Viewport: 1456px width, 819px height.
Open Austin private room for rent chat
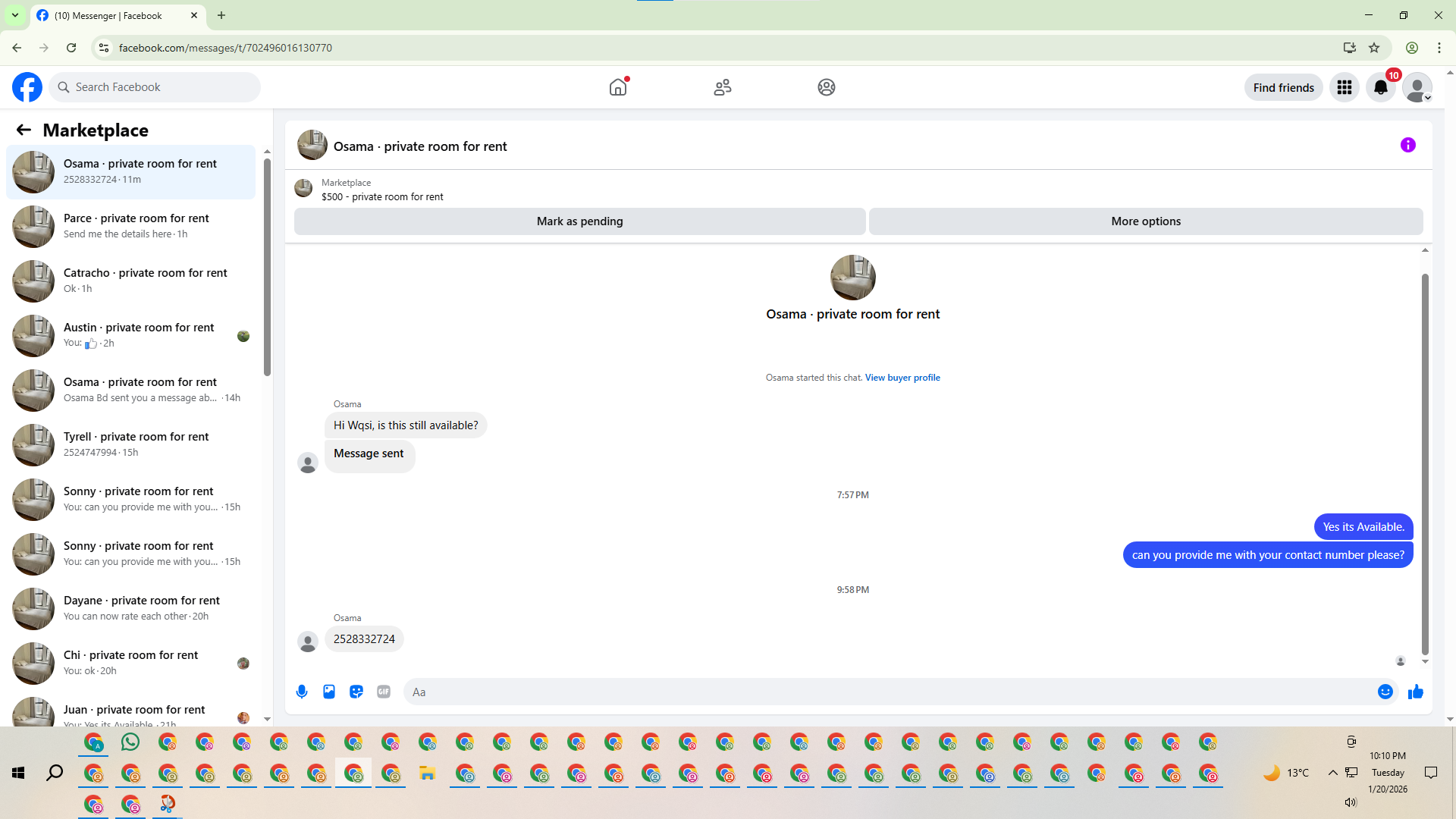pyautogui.click(x=131, y=336)
